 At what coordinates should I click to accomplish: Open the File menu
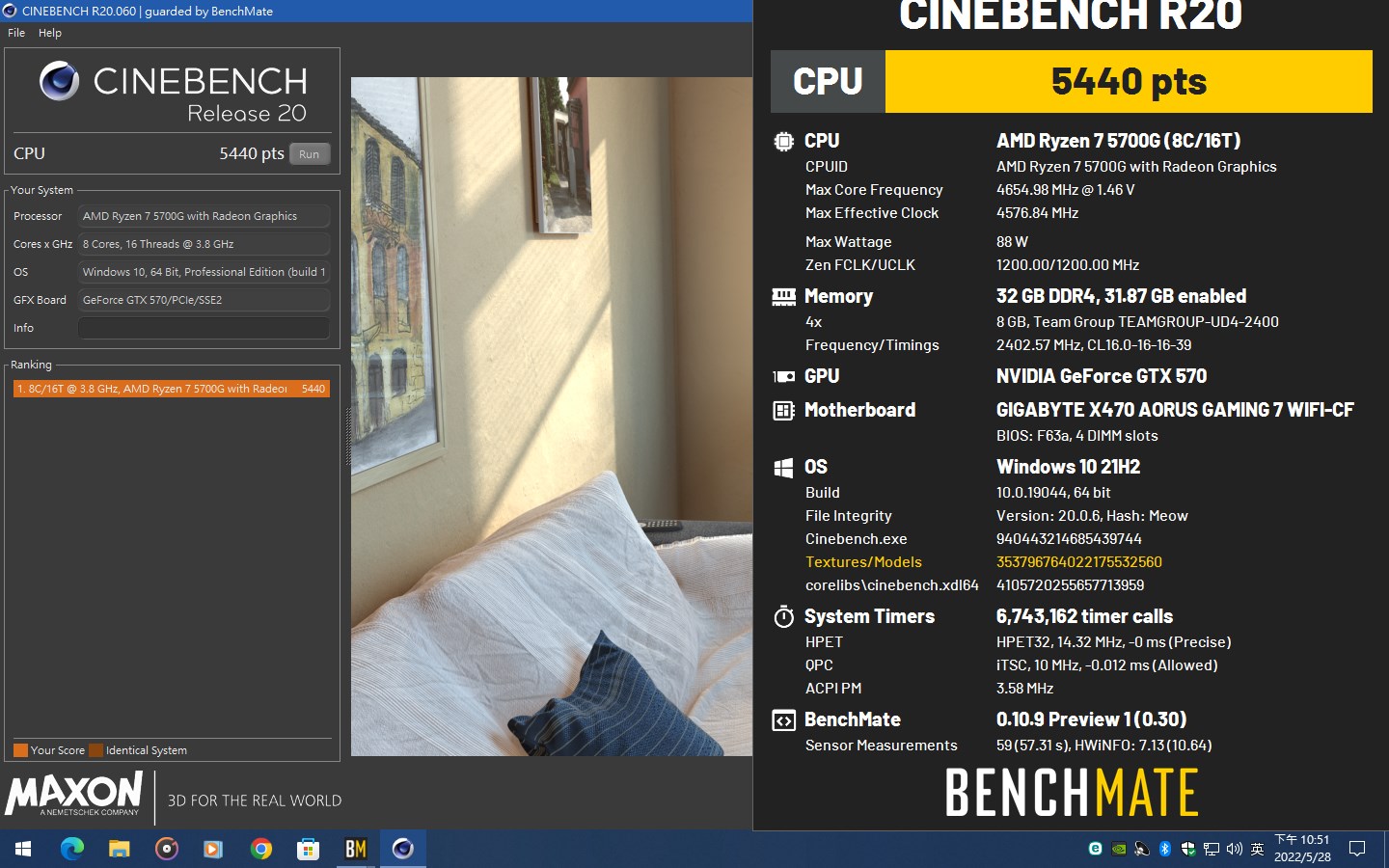coord(16,33)
